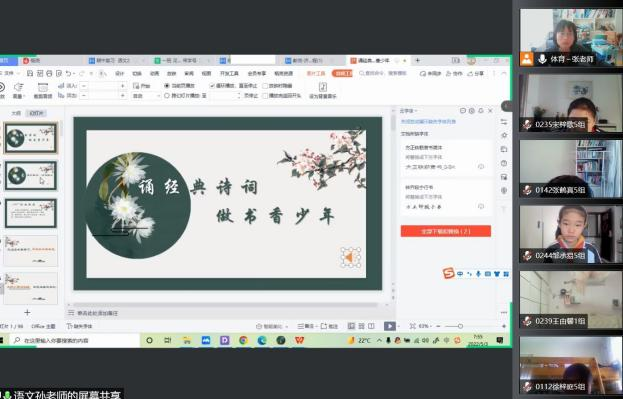Open the Picture Tools ribbon tab
The height and width of the screenshot is (399, 623).
316,74
